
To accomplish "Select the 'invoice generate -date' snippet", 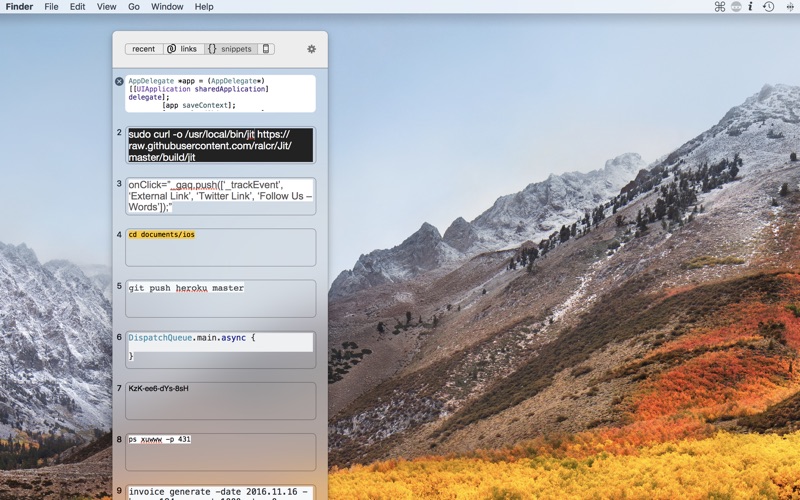I will (220, 492).
